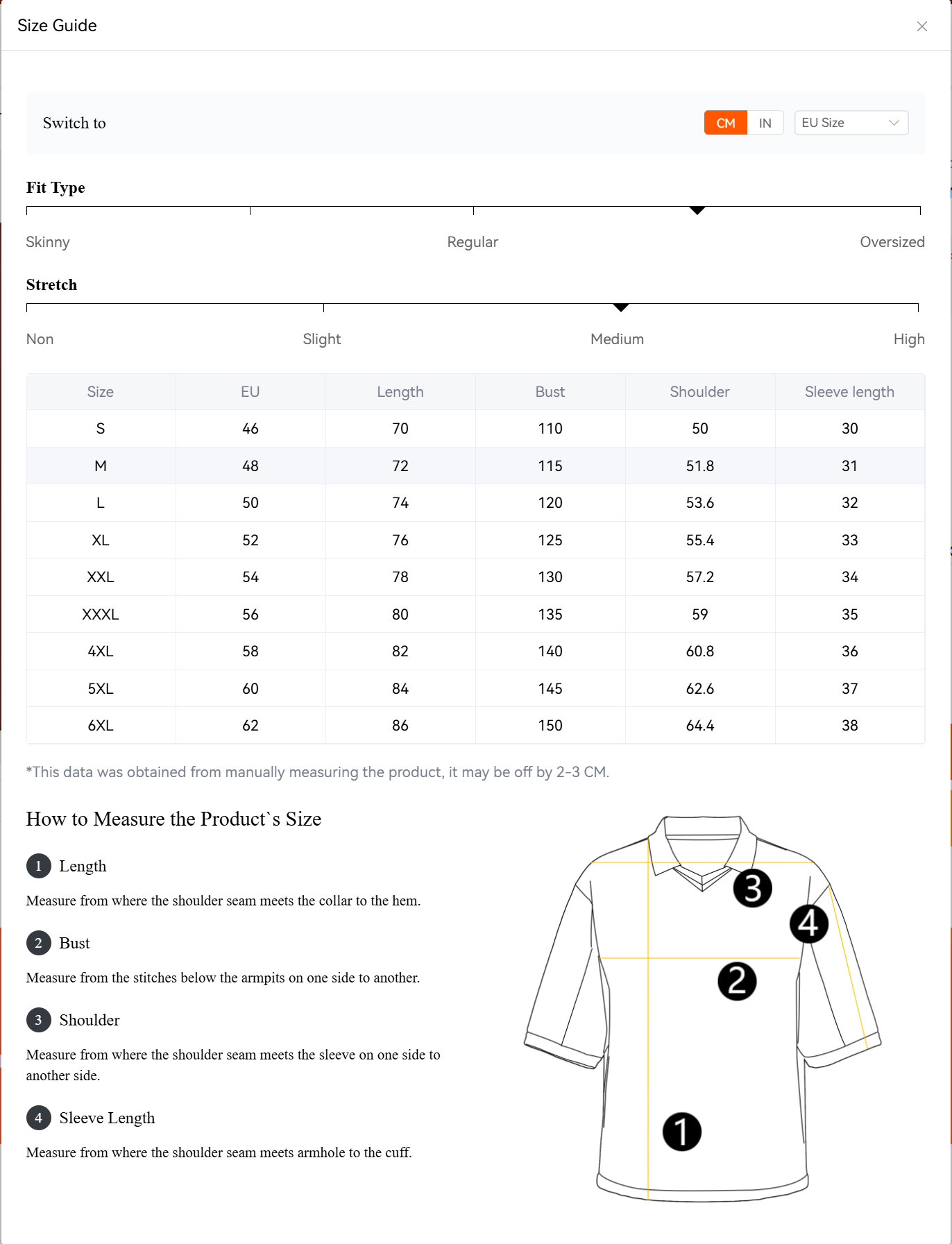The width and height of the screenshot is (952, 1244).
Task: Select the 6XL size row
Action: (x=101, y=725)
